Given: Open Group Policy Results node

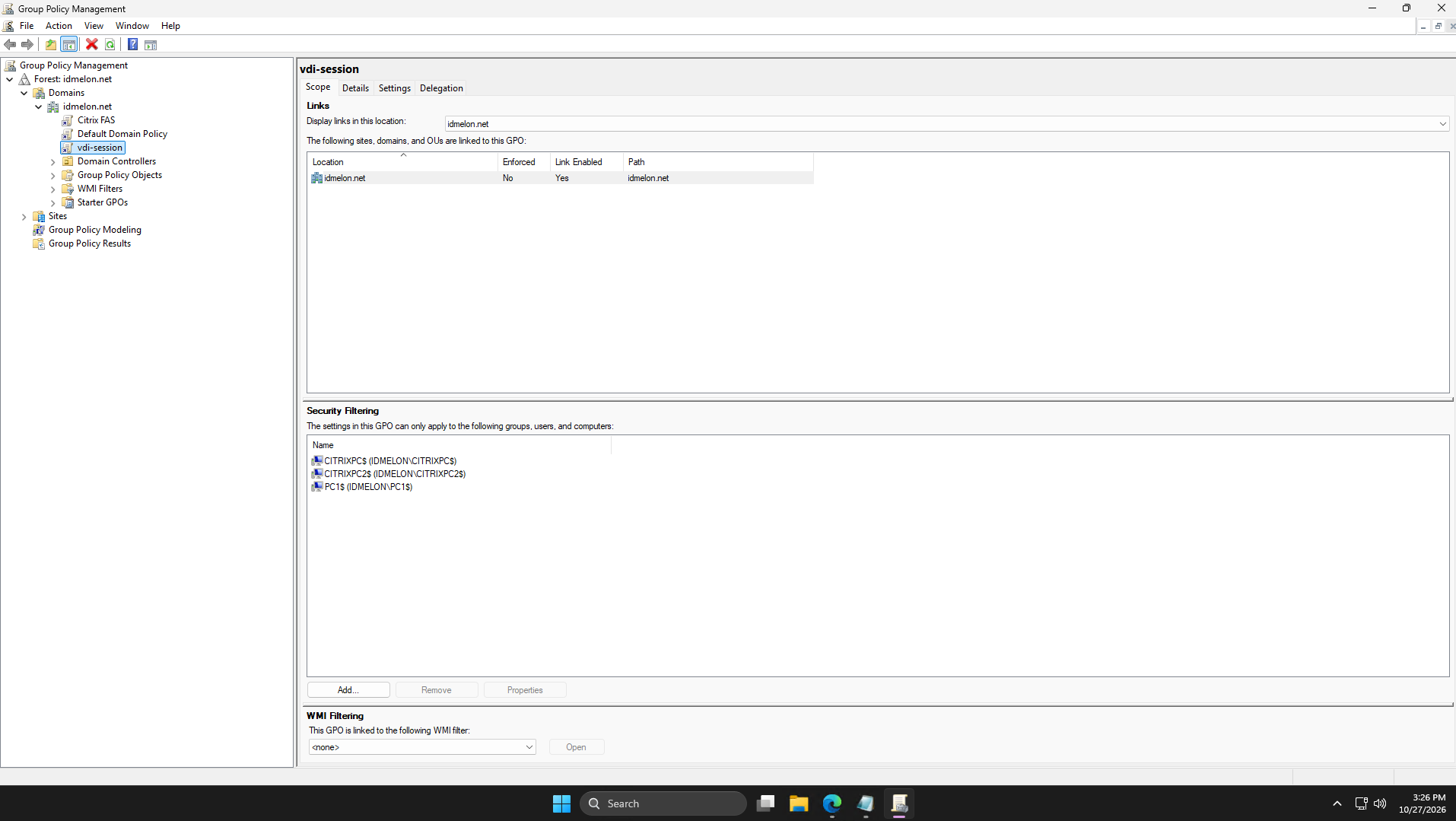Looking at the screenshot, I should coord(89,243).
